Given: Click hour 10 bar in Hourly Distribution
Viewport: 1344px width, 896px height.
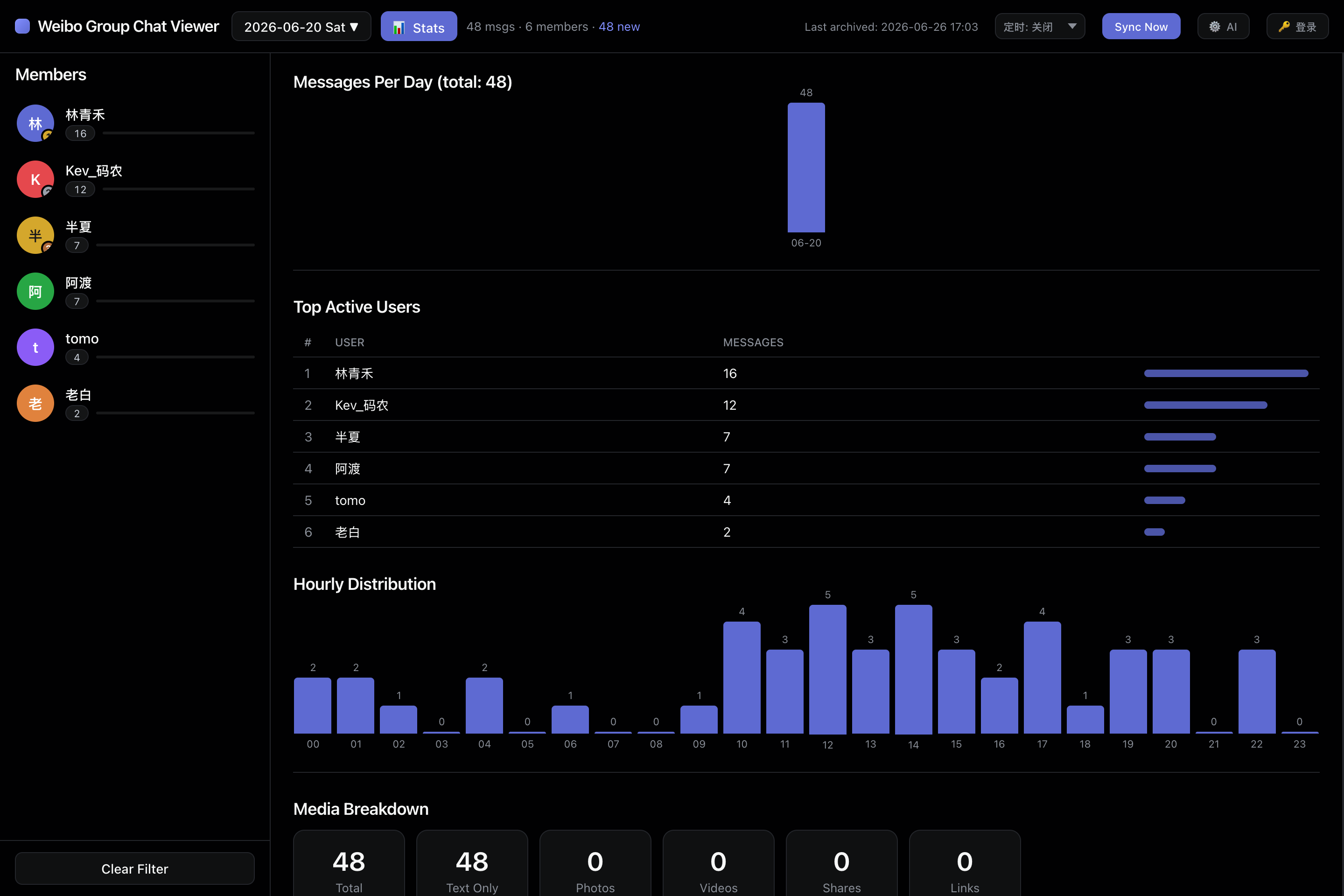Looking at the screenshot, I should pos(742,678).
